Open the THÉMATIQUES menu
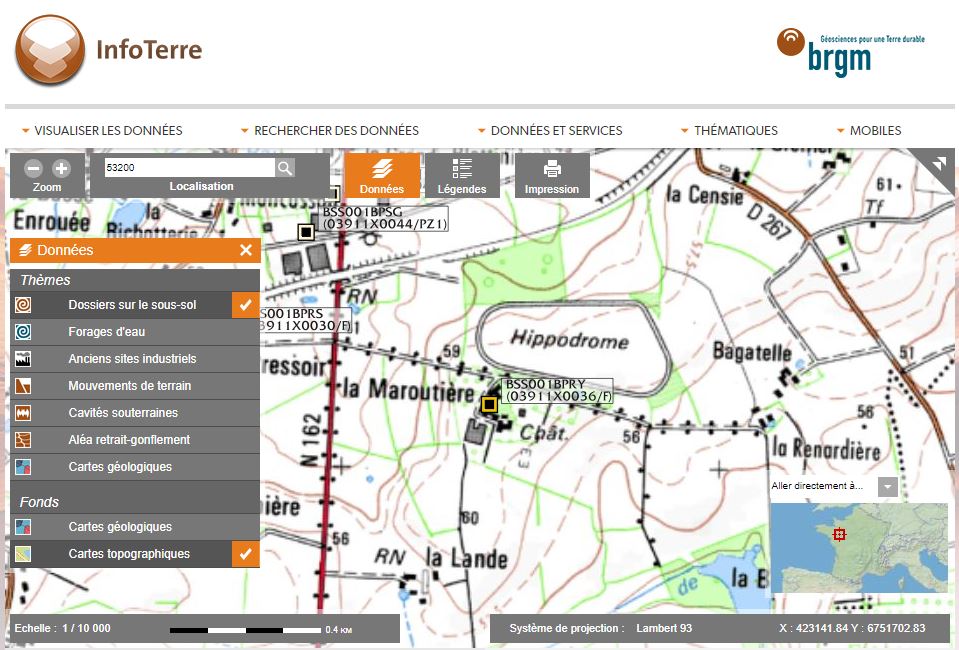This screenshot has height=650, width=959. click(729, 130)
